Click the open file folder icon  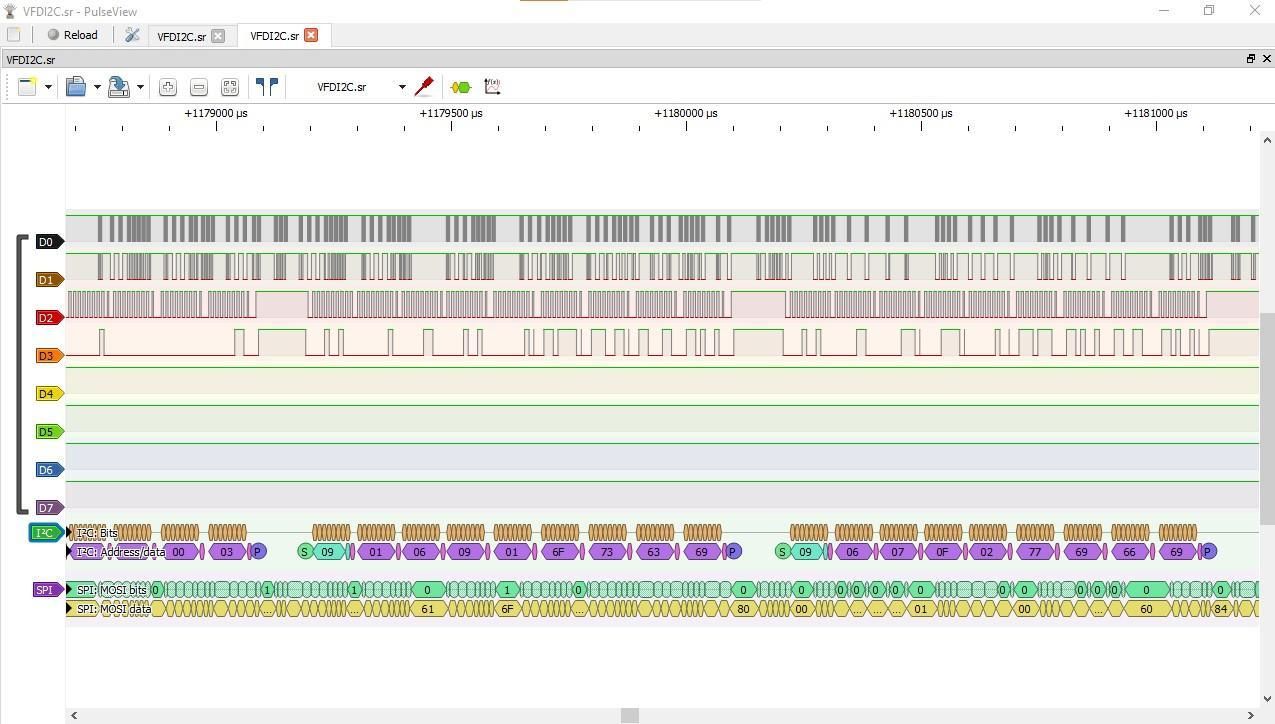(76, 87)
